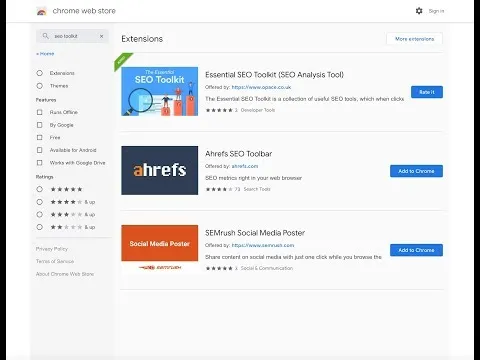The height and width of the screenshot is (360, 480).
Task: Click the Social & Communication category label
Action: pyautogui.click(x=267, y=268)
